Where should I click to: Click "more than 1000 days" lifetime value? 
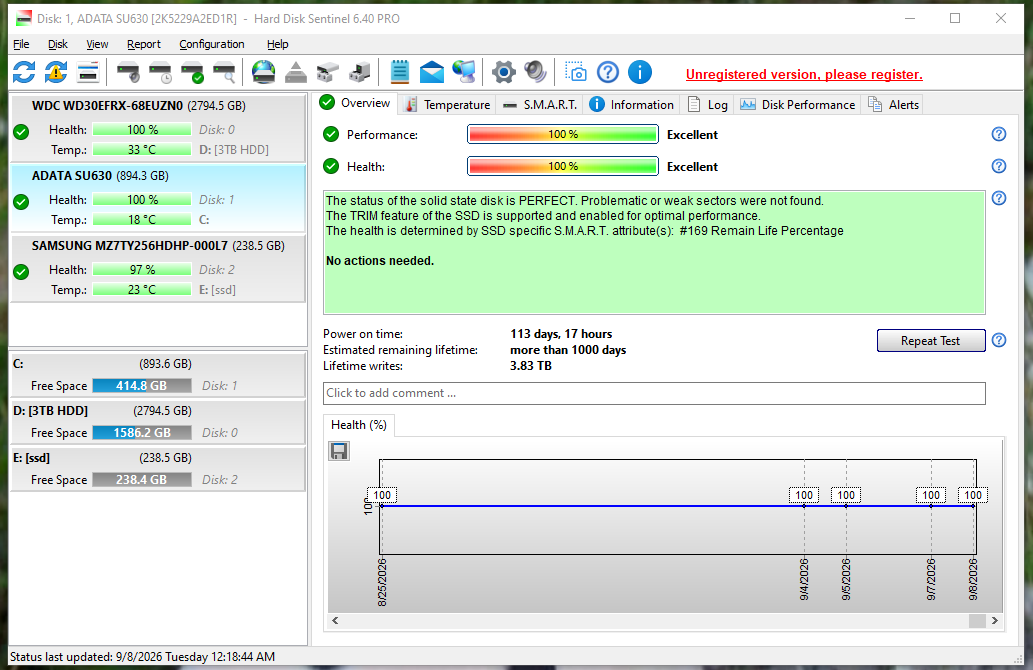(568, 350)
